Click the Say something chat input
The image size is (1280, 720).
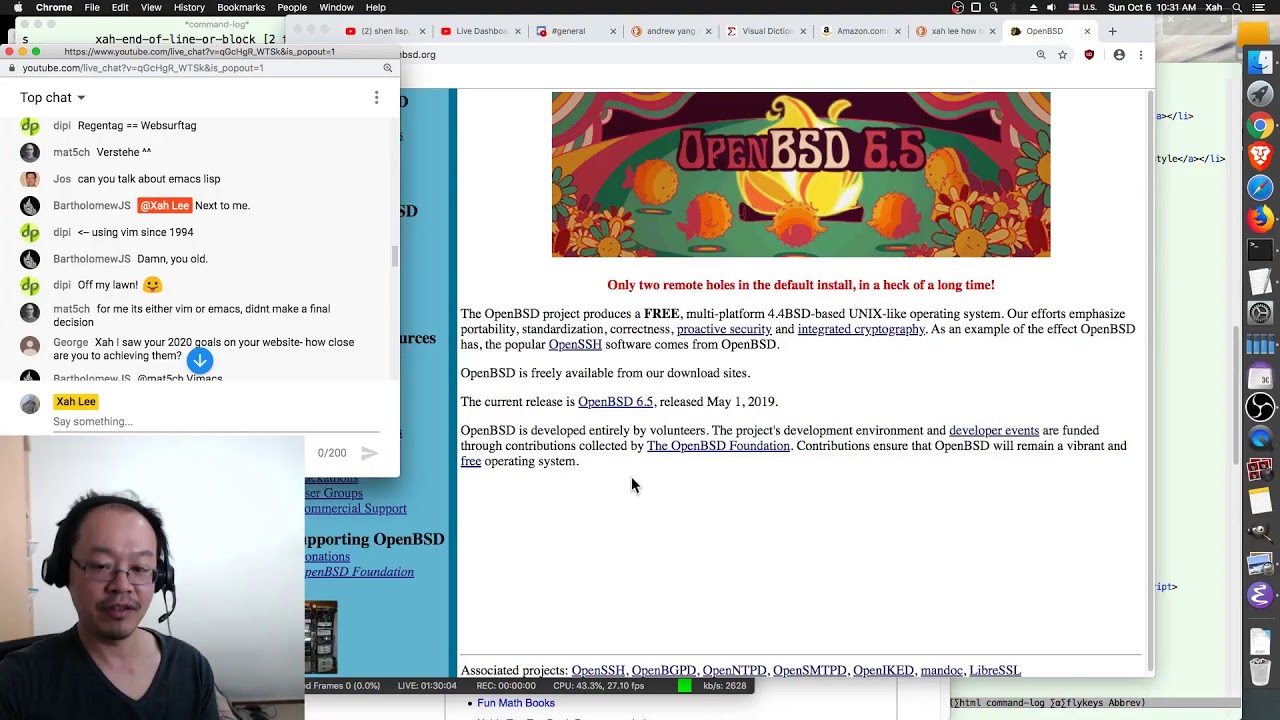[x=216, y=422]
